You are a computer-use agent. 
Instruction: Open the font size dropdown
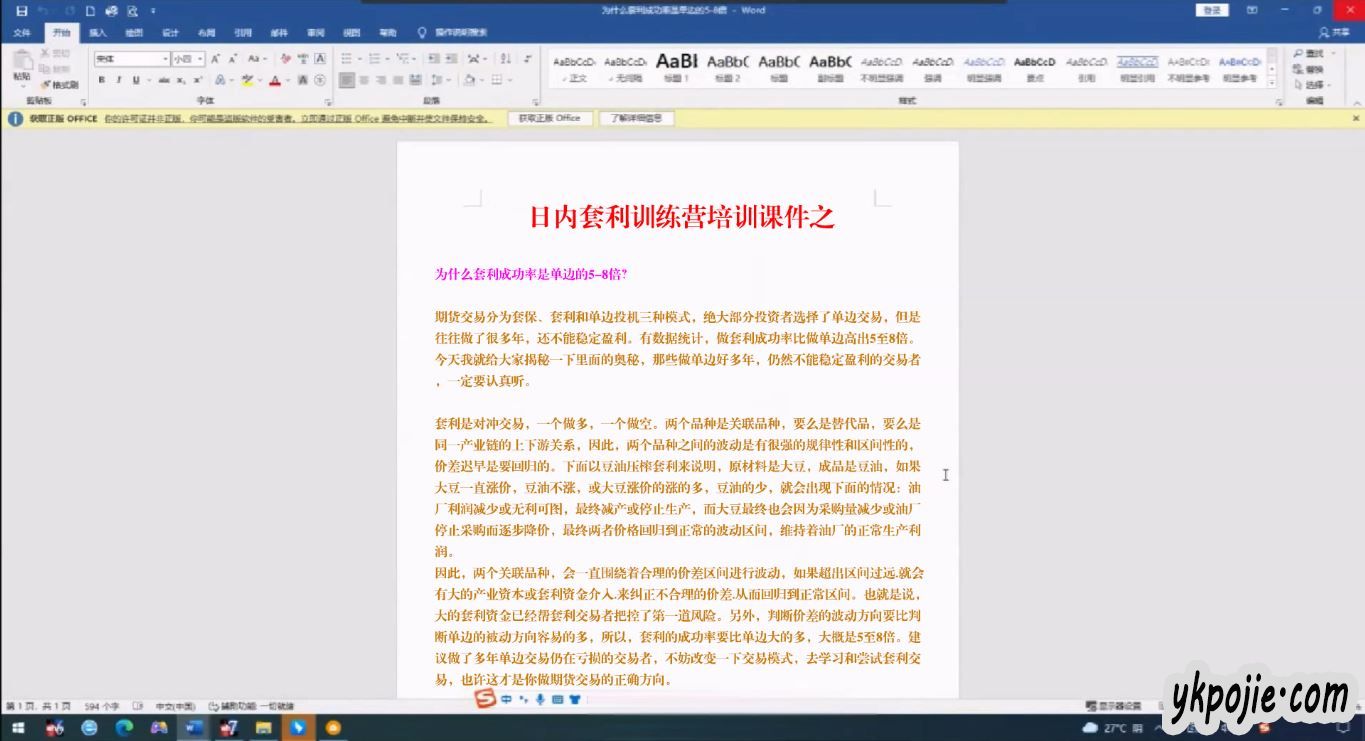pyautogui.click(x=199, y=59)
